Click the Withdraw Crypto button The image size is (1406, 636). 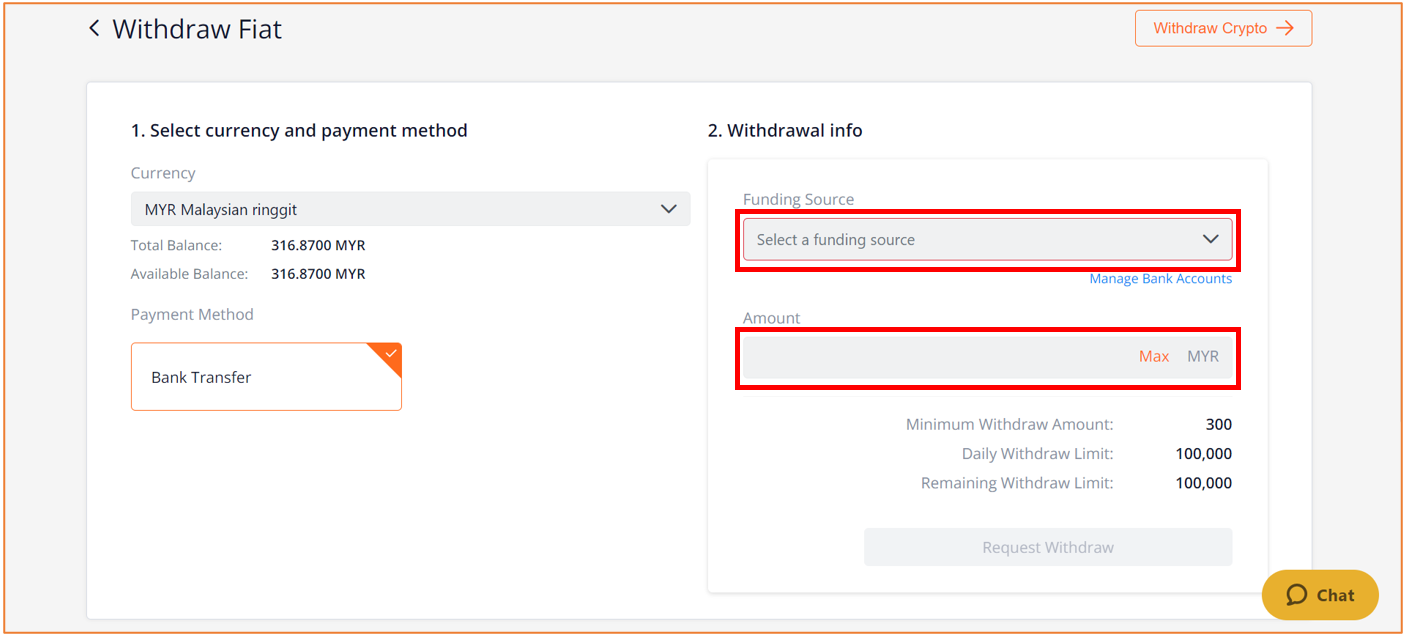click(x=1223, y=28)
